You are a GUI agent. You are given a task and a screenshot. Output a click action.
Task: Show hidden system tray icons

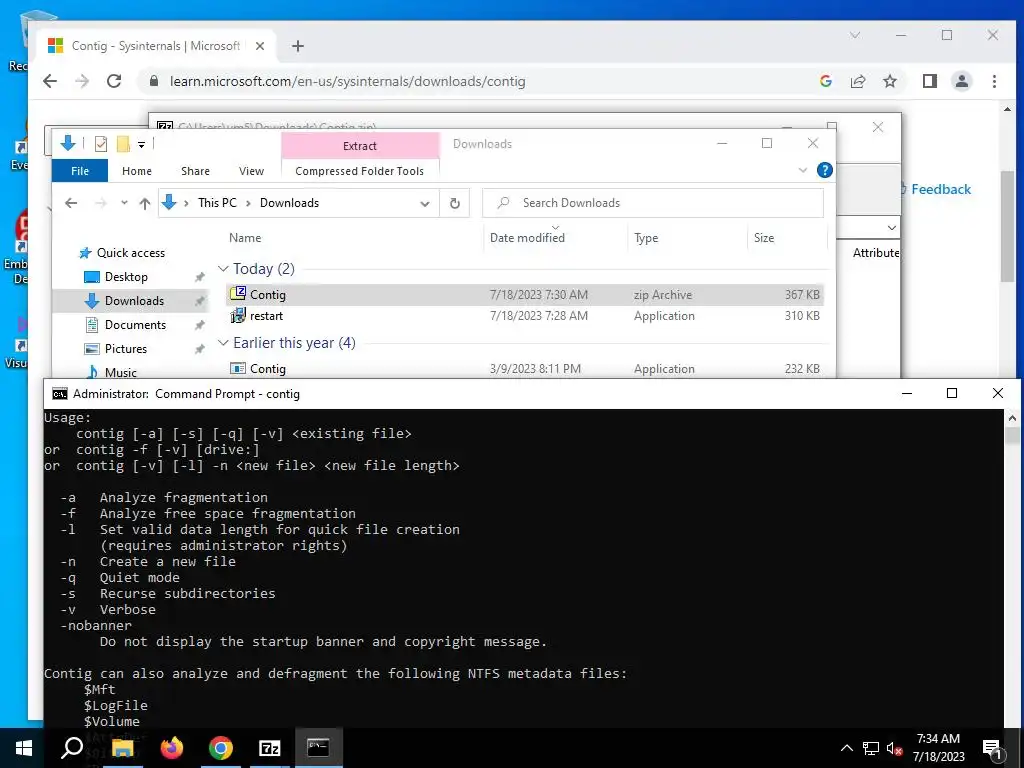[x=846, y=748]
